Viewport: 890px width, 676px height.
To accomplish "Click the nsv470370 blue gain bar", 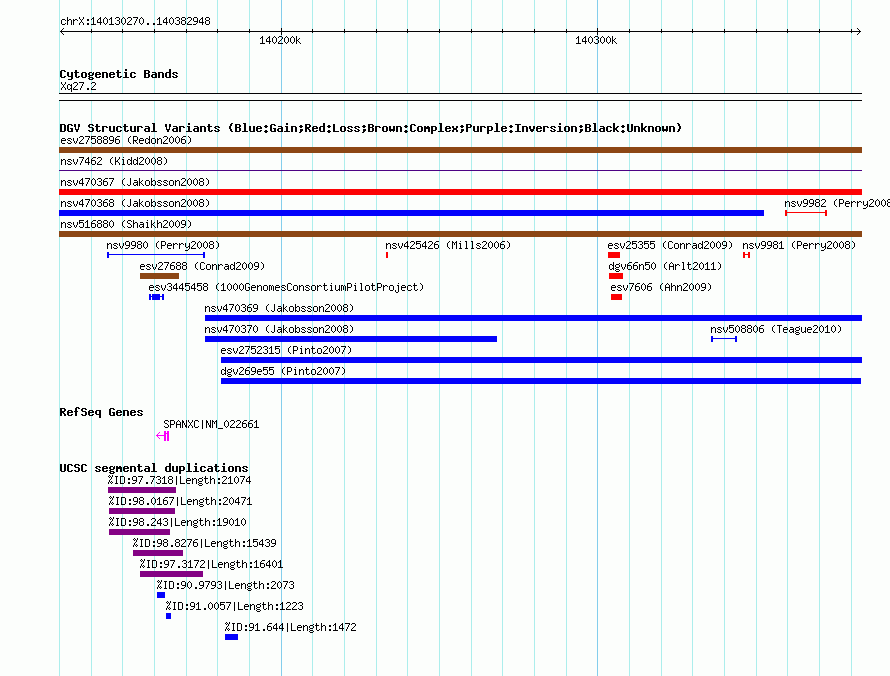I will [x=351, y=339].
